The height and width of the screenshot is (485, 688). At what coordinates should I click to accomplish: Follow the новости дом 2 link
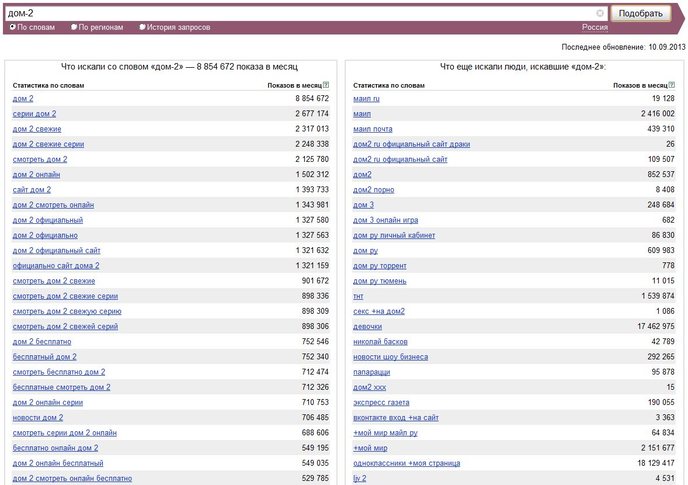pos(38,418)
